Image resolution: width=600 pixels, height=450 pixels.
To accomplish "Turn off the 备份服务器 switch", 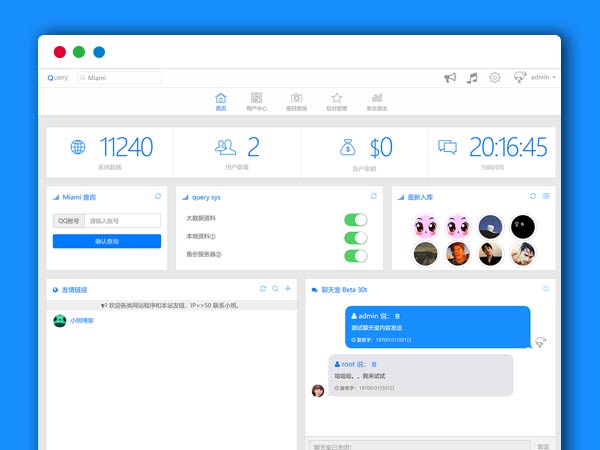I will pyautogui.click(x=355, y=256).
